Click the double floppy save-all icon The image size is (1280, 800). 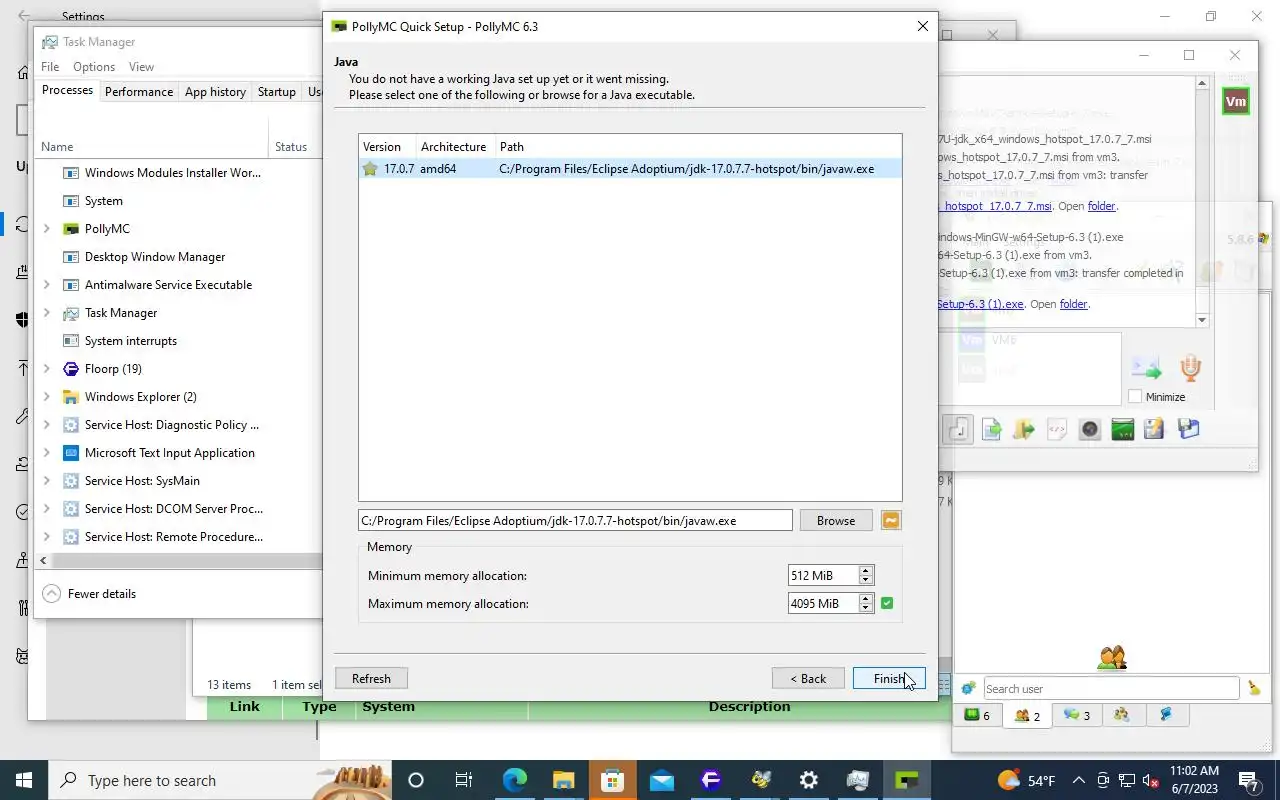click(1188, 429)
